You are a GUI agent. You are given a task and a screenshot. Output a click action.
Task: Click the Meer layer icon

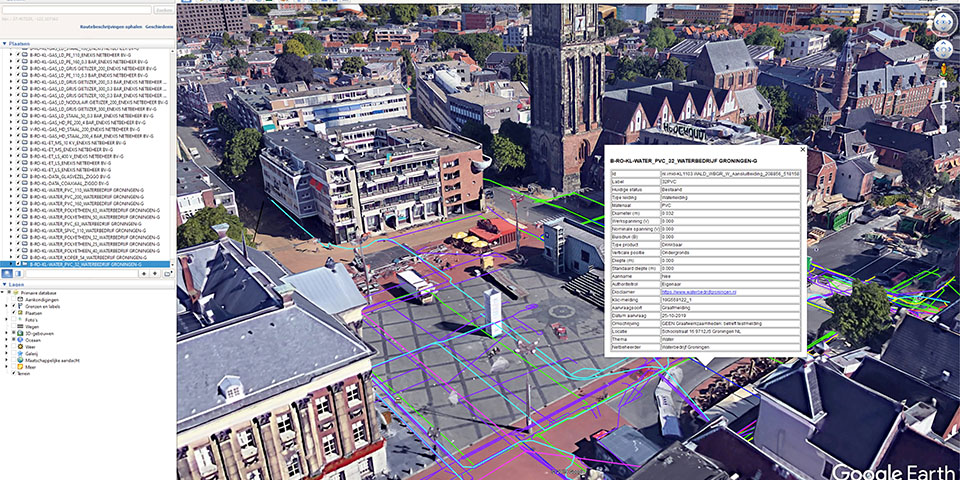(20, 367)
